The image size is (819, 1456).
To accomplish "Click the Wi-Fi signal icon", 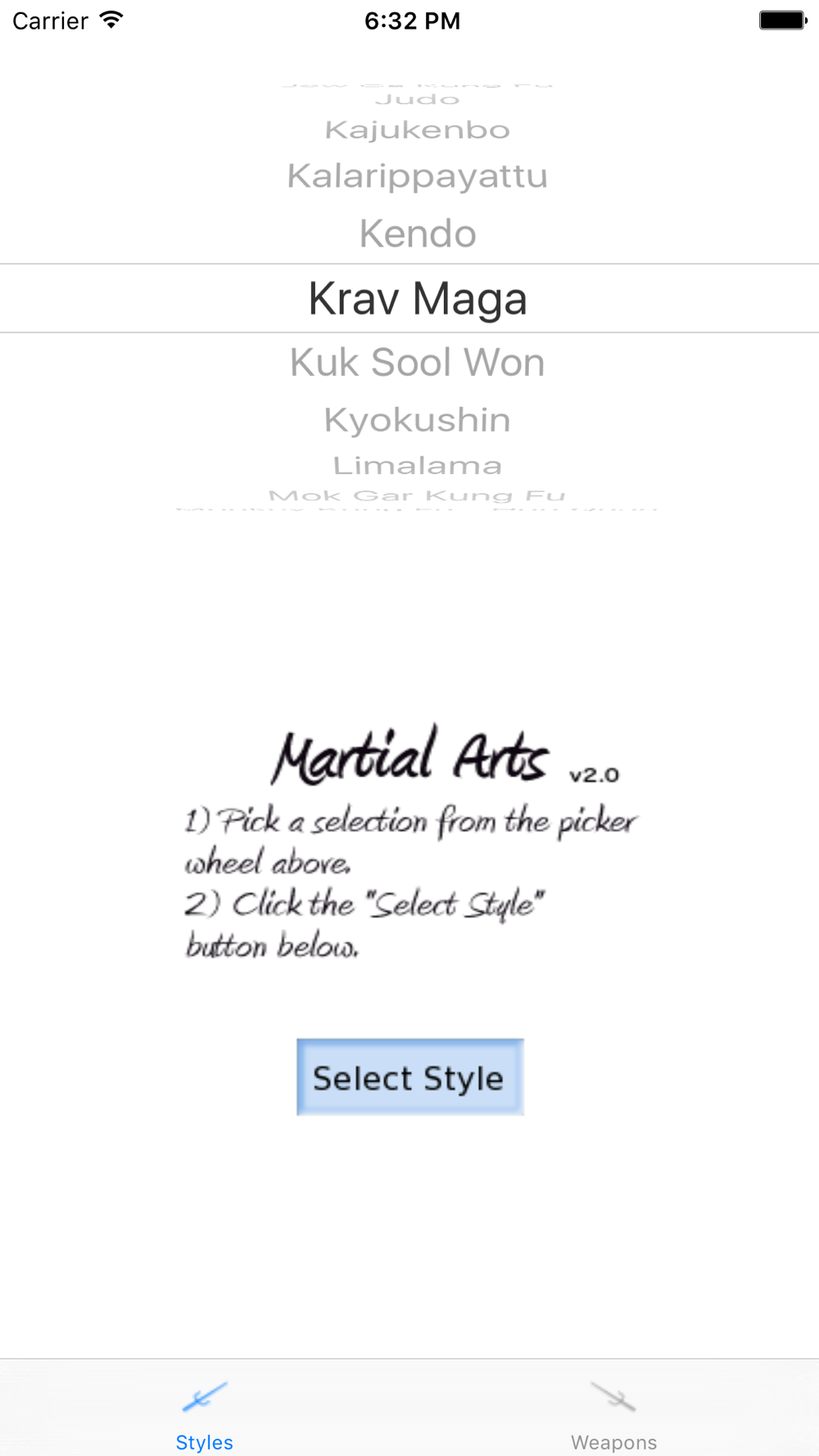I will tap(111, 20).
